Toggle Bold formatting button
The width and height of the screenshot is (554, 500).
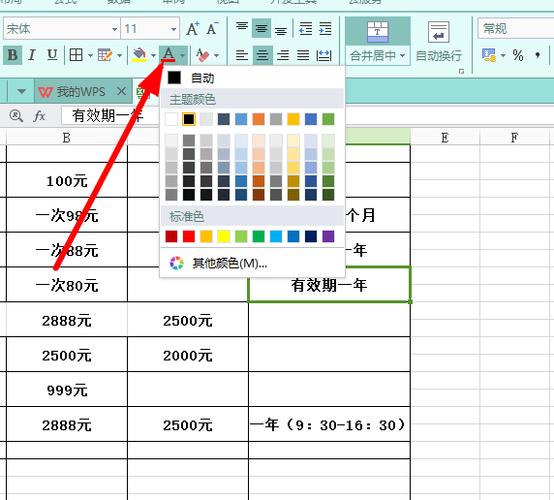coord(13,55)
